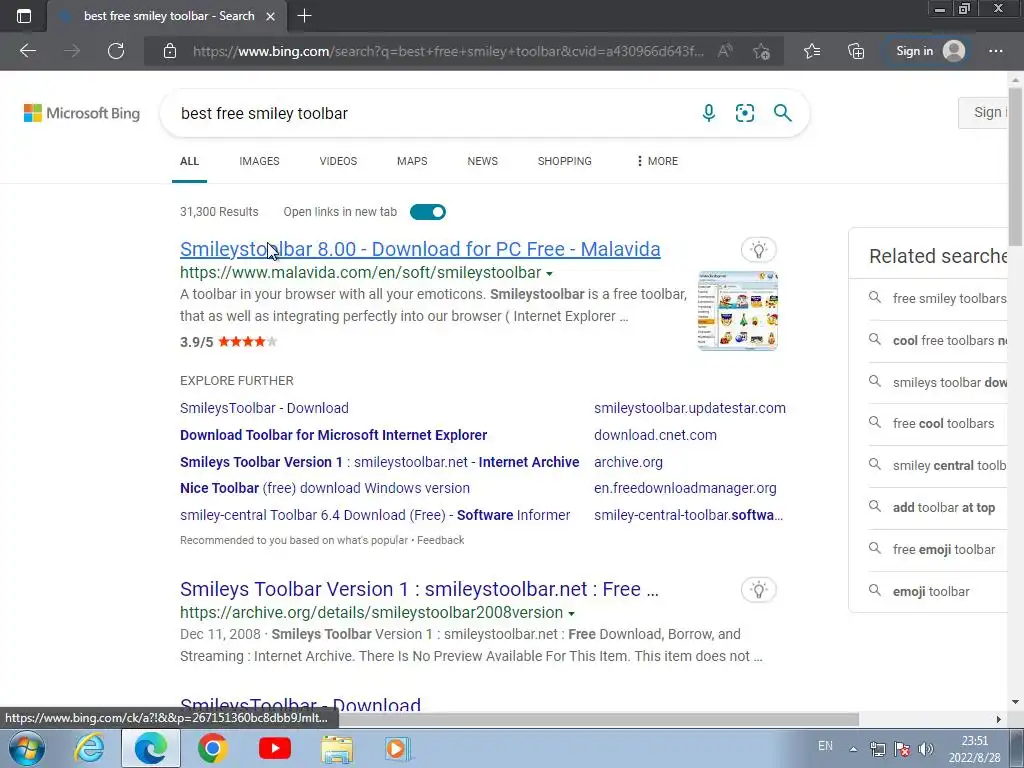Viewport: 1024px width, 768px height.
Task: Switch to NEWS tab
Action: pyautogui.click(x=483, y=161)
